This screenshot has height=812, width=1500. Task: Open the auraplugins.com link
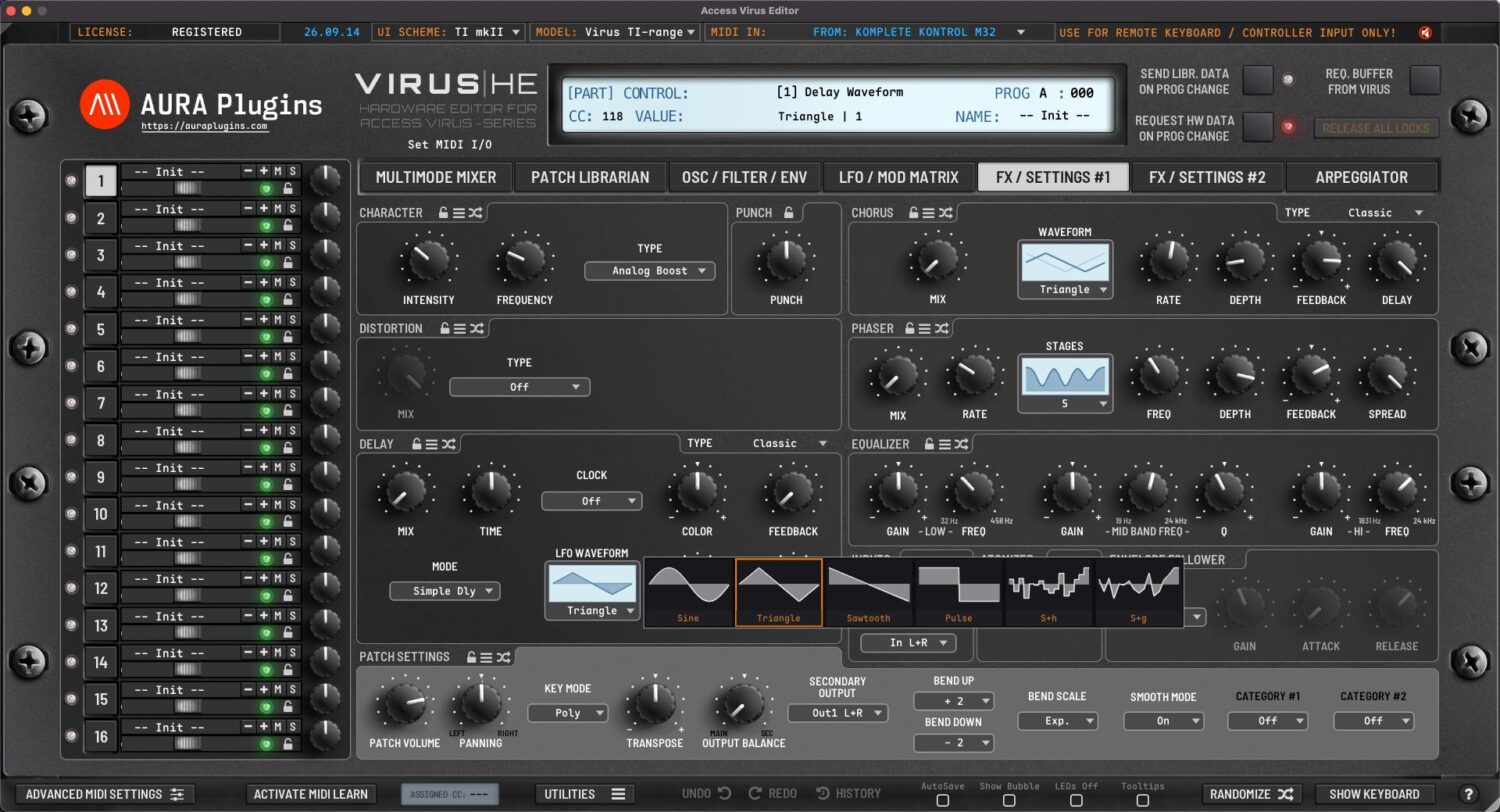point(204,127)
